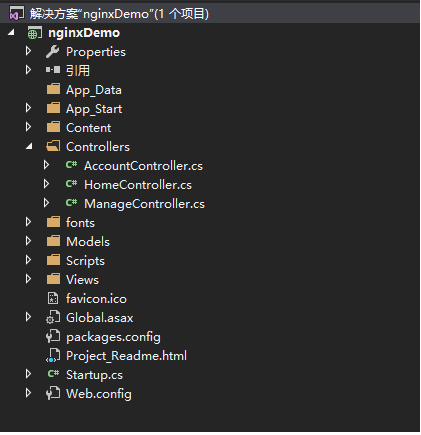Select the 引用 label
Screen dimensions: 421x435
(78, 71)
